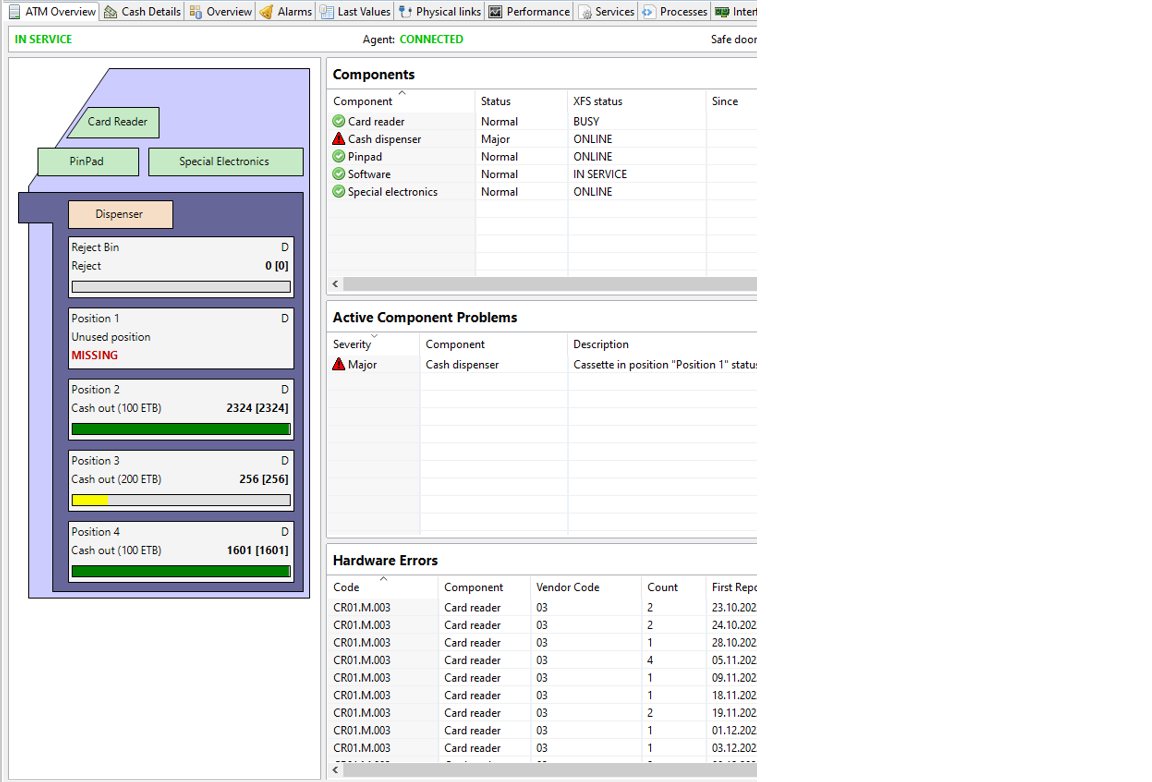Click the Physical links tab icon
The image size is (1152, 782).
click(x=405, y=12)
